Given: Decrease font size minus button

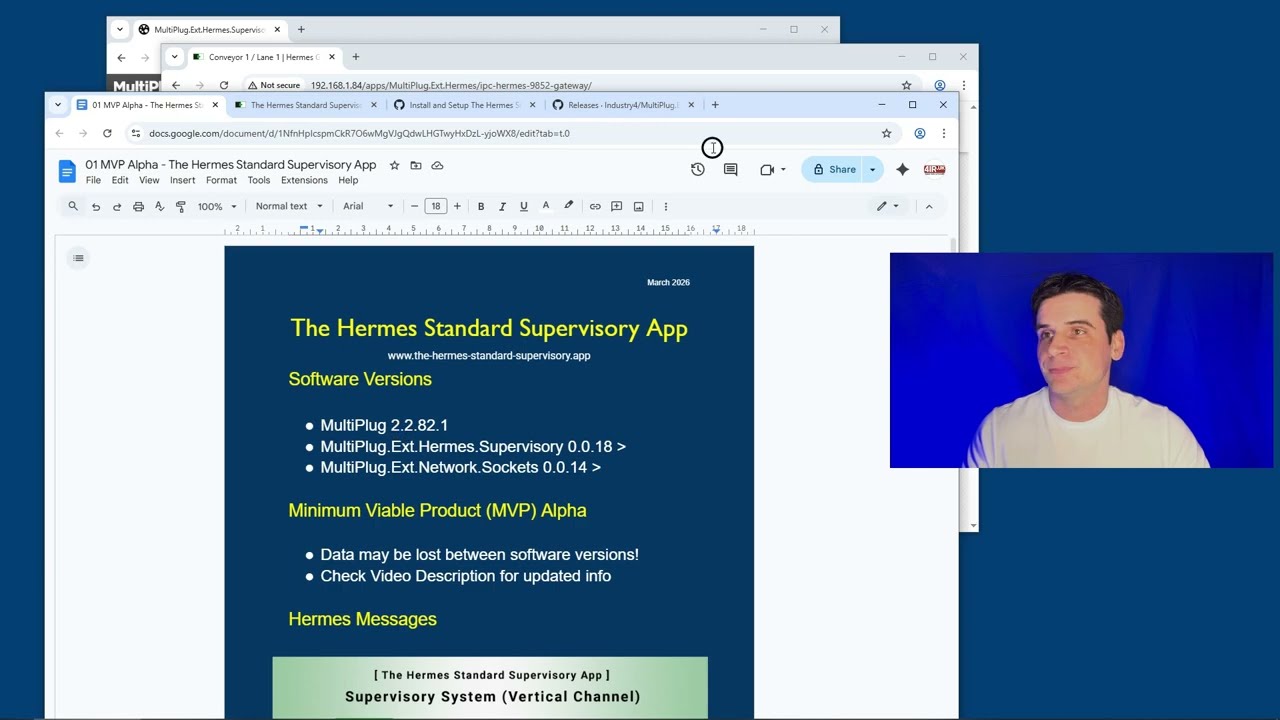Looking at the screenshot, I should coord(414,206).
